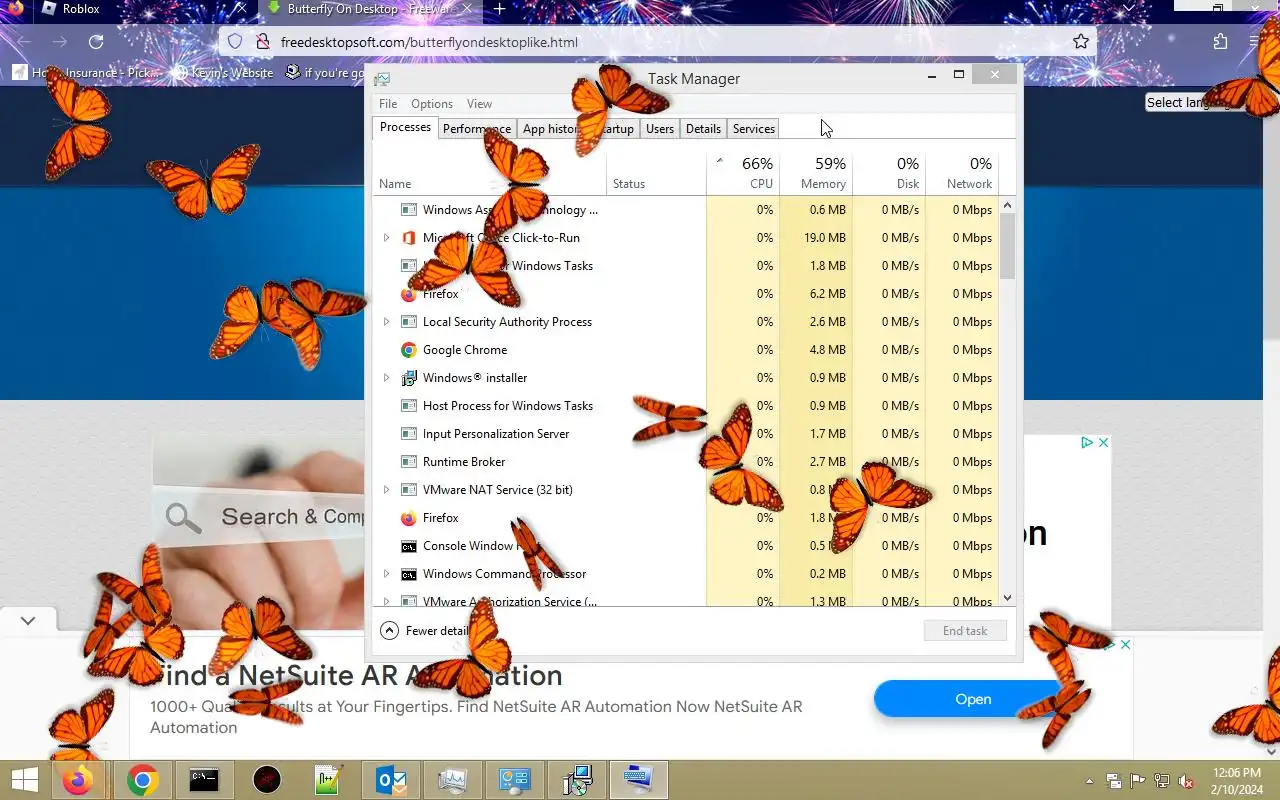
Task: Open the Windows Start button
Action: [x=24, y=780]
